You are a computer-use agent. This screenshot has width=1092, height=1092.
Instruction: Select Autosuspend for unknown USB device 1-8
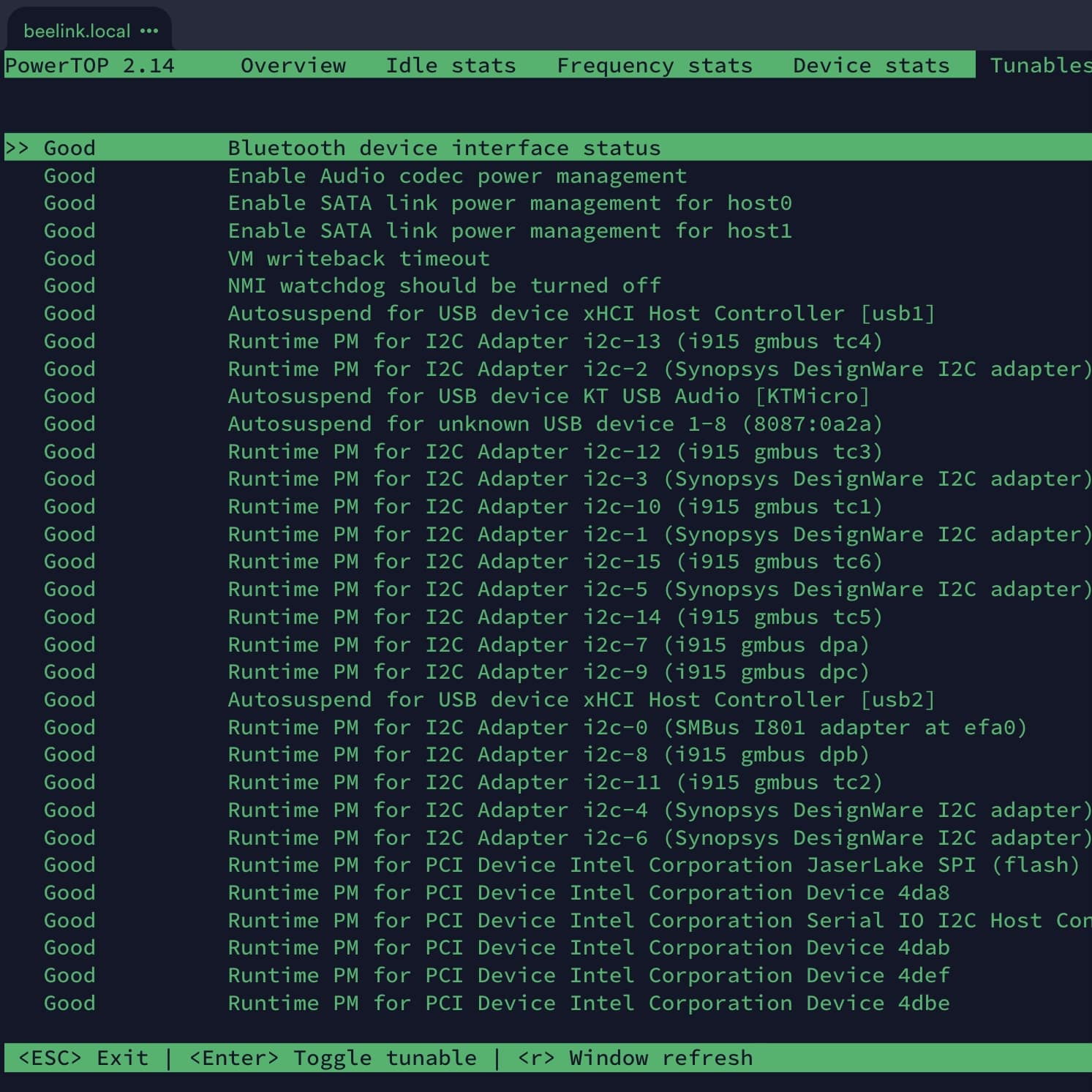(x=555, y=423)
